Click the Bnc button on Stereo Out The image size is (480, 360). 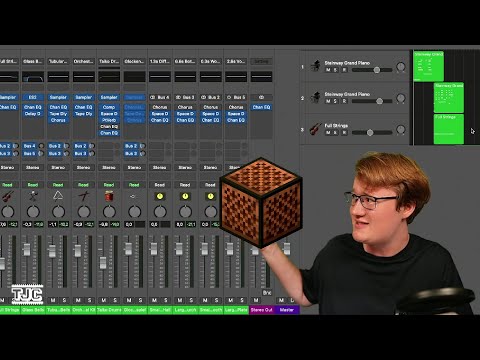click(x=267, y=293)
